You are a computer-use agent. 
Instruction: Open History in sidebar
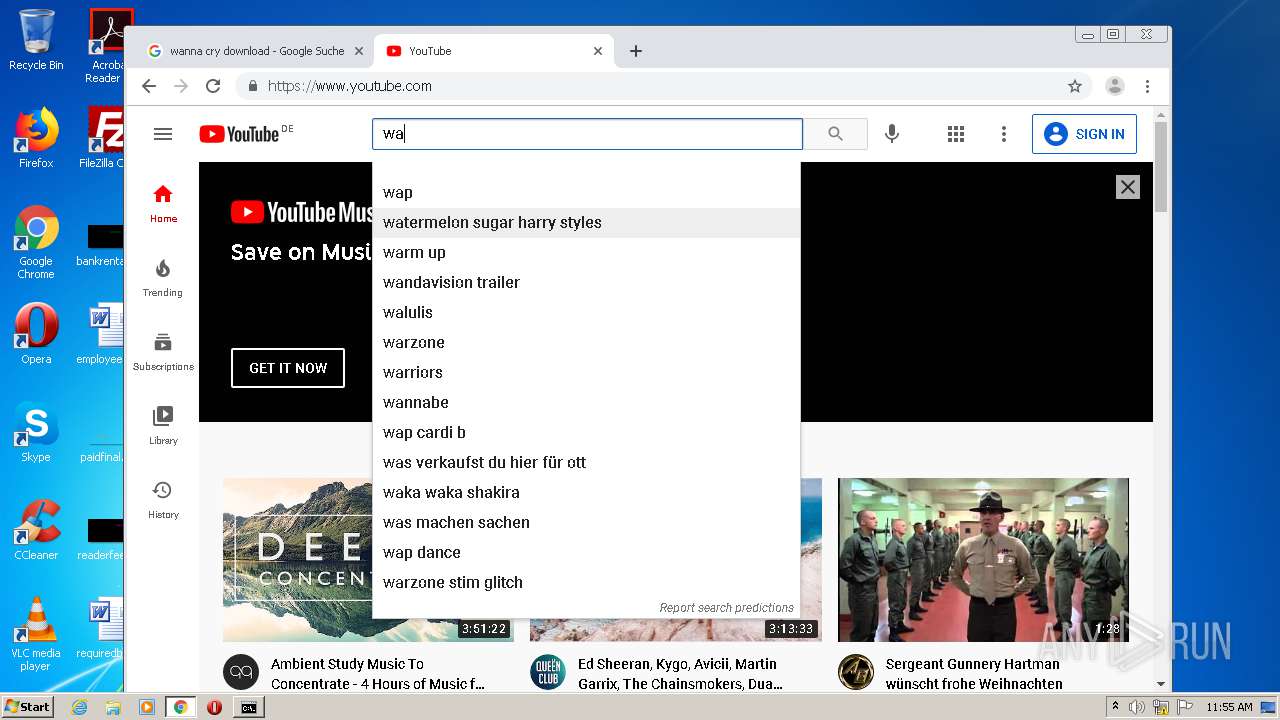(163, 500)
